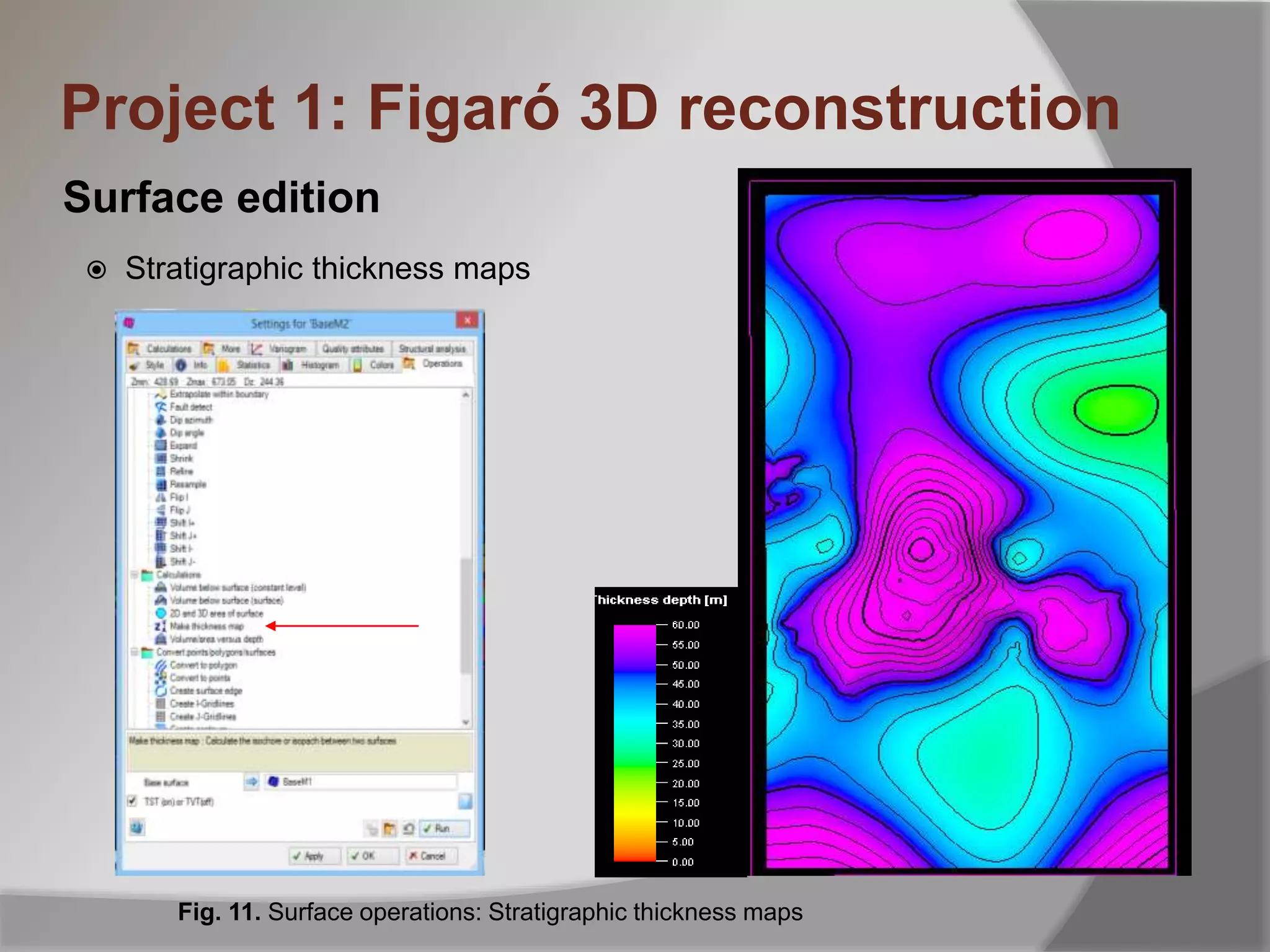Click the 2D and 3D area icon
Viewport: 1270px width, 952px height.
(161, 613)
